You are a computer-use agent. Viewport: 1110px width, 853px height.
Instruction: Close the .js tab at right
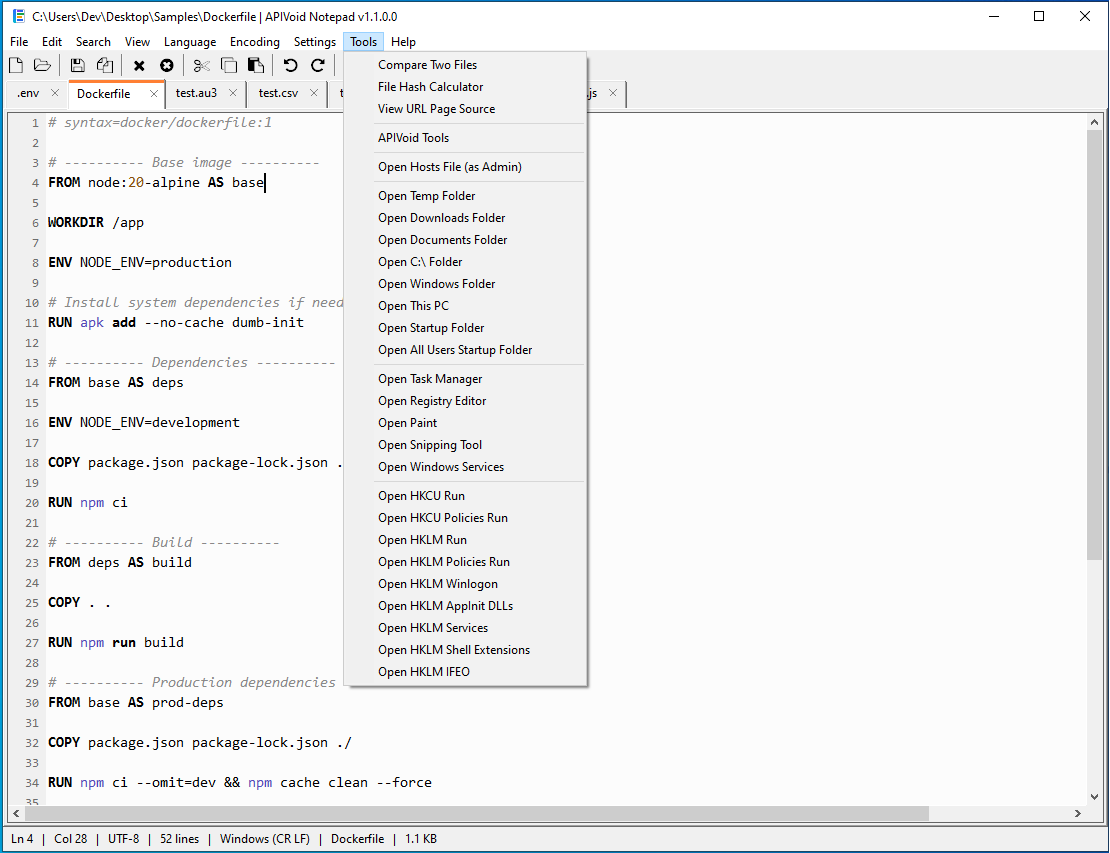point(613,93)
